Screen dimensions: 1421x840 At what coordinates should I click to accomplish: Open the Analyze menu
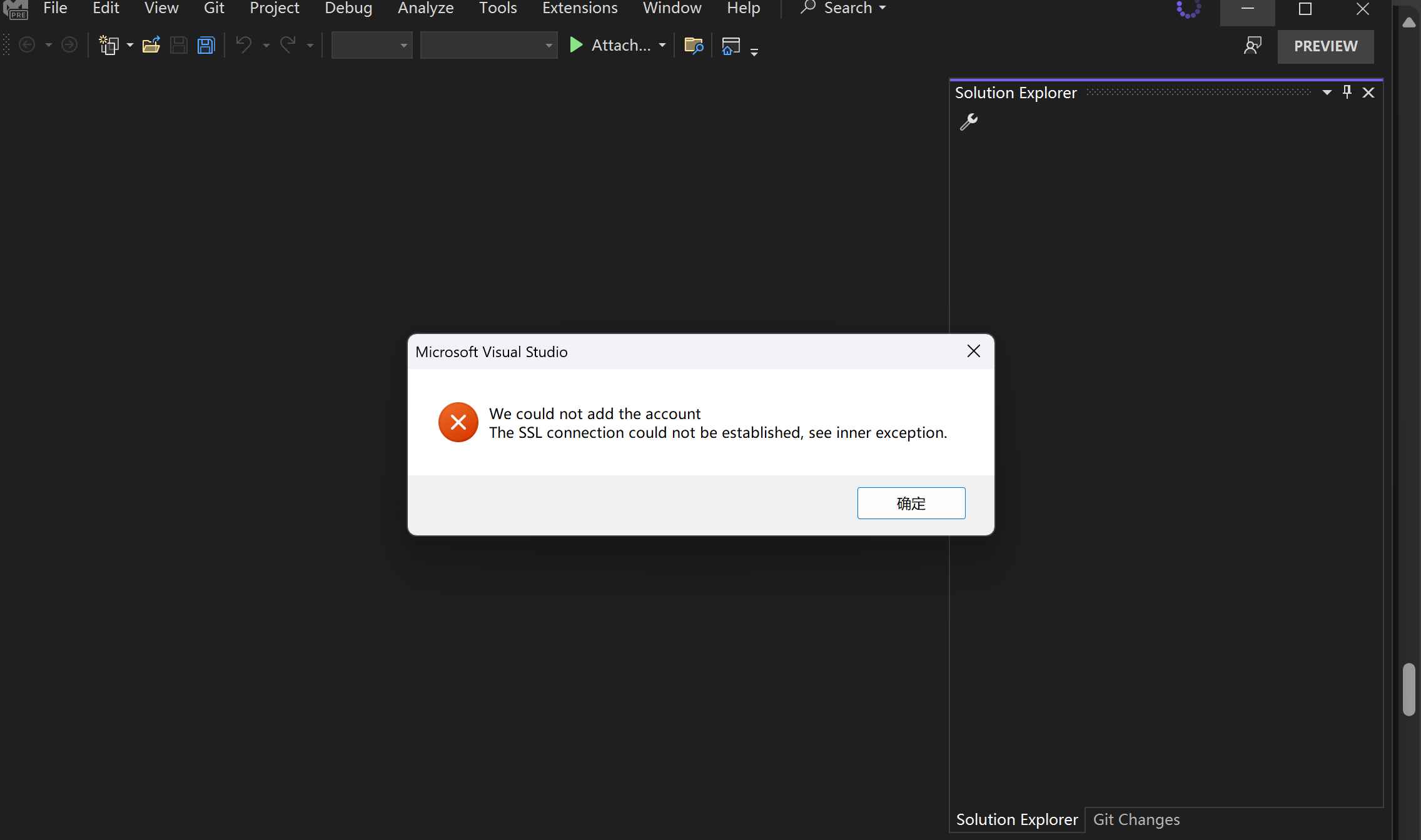425,8
